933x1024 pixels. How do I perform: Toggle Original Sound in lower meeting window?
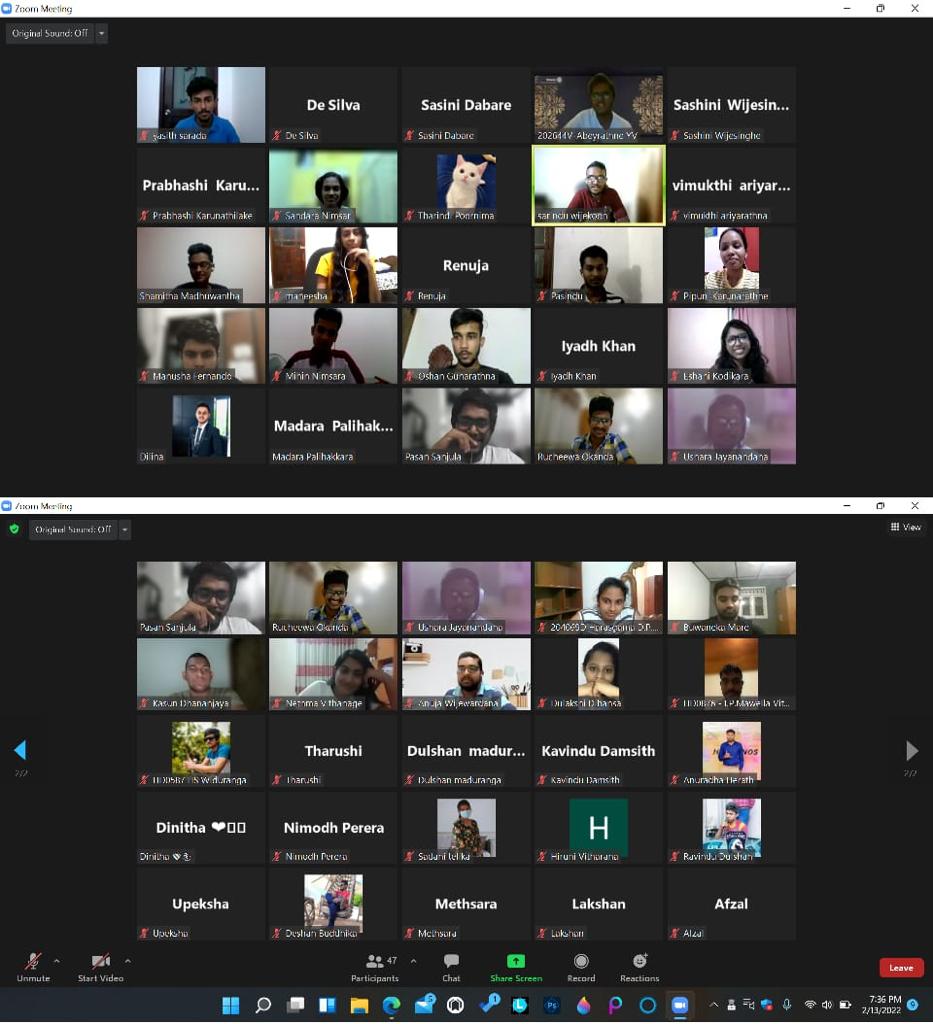pyautogui.click(x=73, y=529)
